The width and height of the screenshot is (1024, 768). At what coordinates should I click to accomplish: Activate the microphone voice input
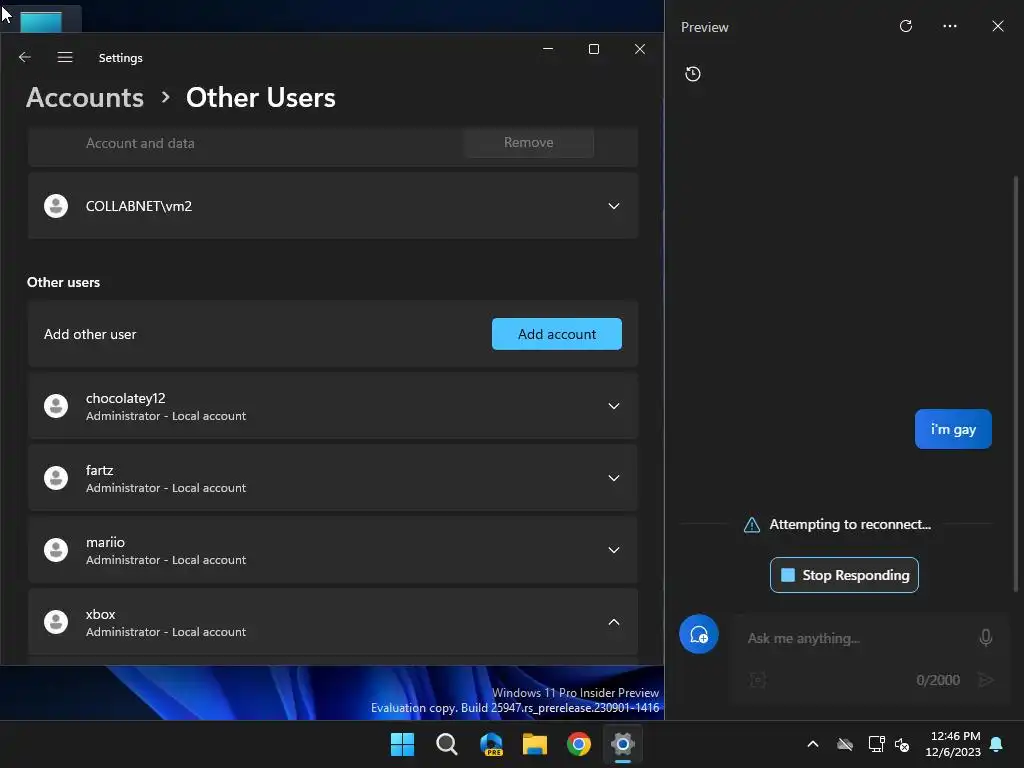986,637
